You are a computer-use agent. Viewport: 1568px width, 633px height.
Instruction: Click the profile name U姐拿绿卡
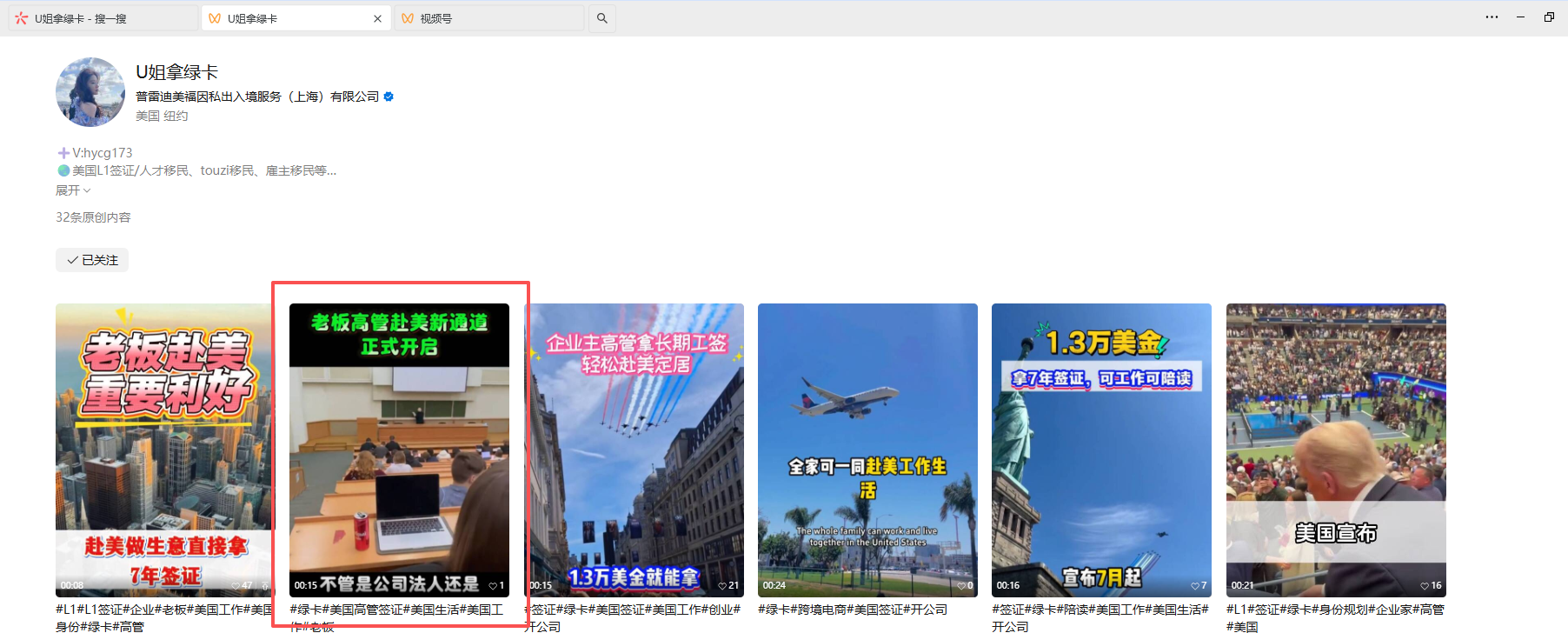pyautogui.click(x=176, y=72)
